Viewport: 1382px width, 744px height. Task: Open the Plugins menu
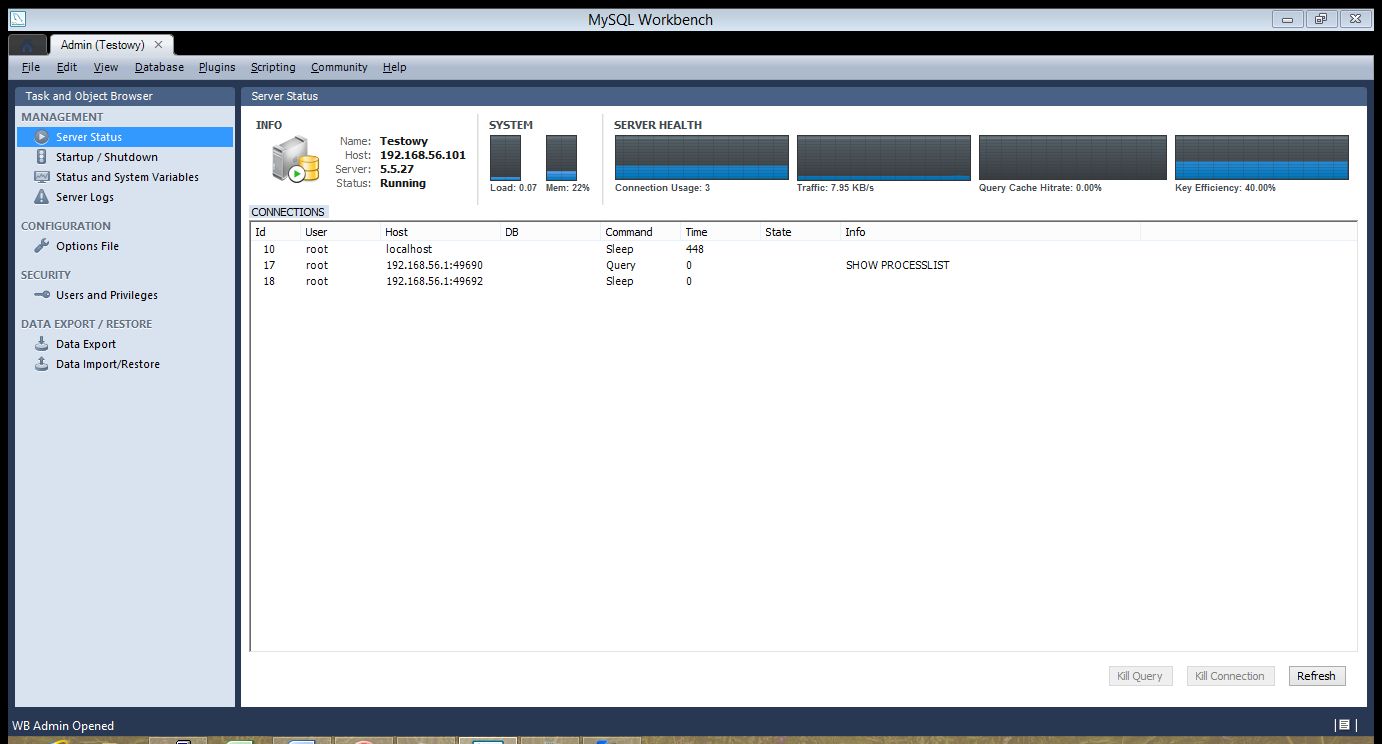217,67
